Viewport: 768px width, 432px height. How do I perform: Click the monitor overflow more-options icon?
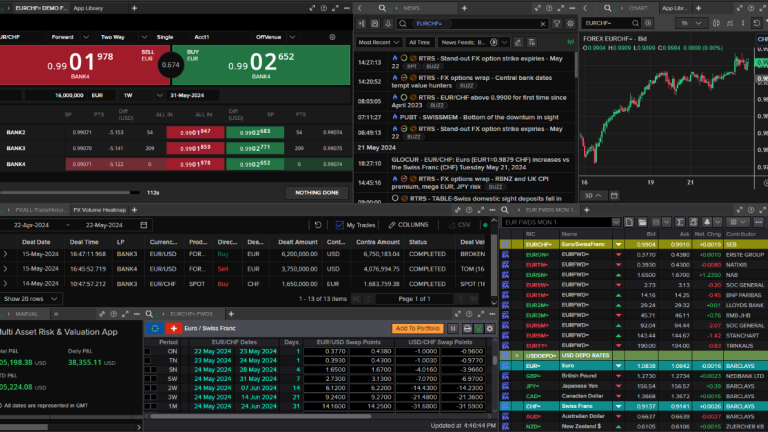coord(758,222)
